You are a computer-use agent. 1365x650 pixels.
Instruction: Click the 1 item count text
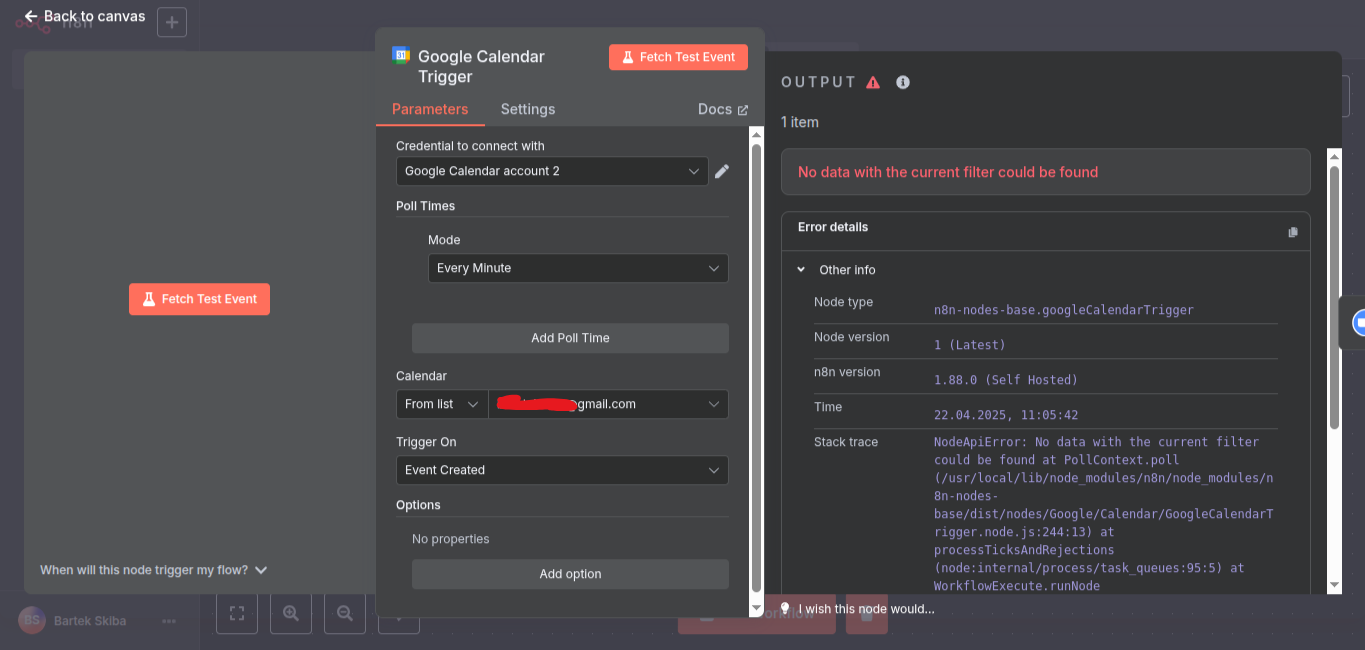point(800,122)
